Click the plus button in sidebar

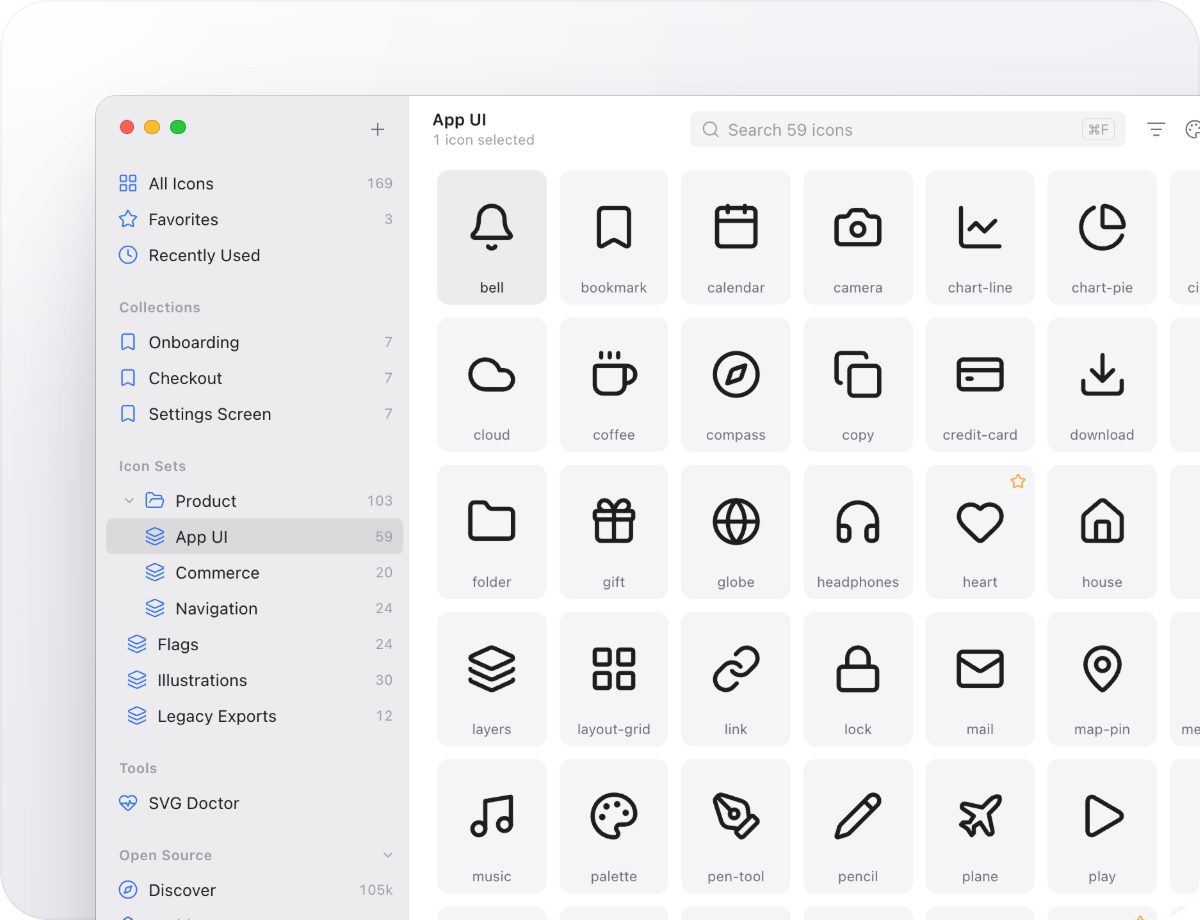(x=377, y=129)
